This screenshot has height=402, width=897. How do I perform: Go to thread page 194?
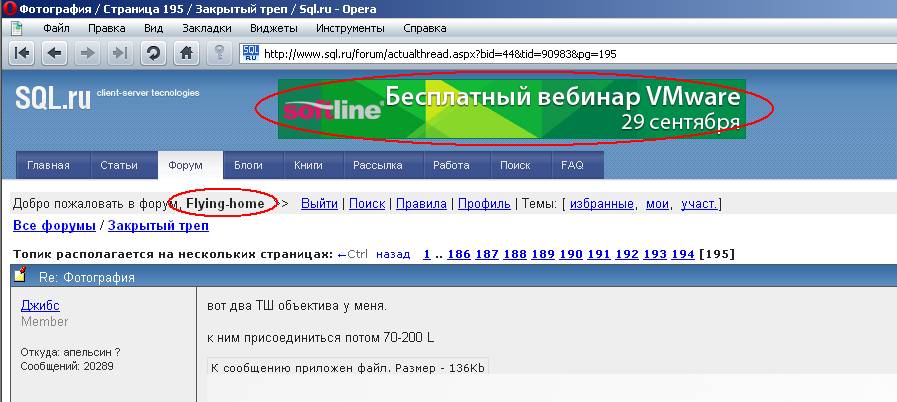(682, 254)
